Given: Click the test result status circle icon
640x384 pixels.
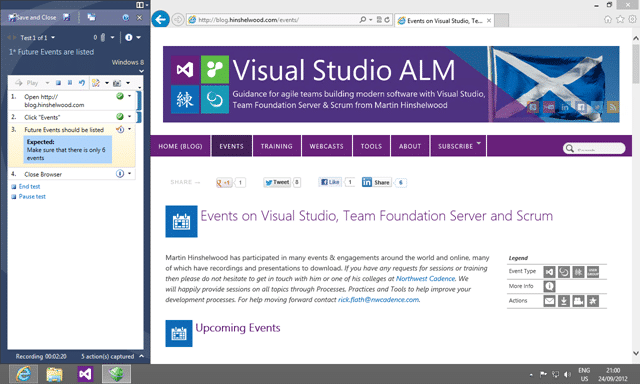Looking at the screenshot, I should pyautogui.click(x=129, y=38).
